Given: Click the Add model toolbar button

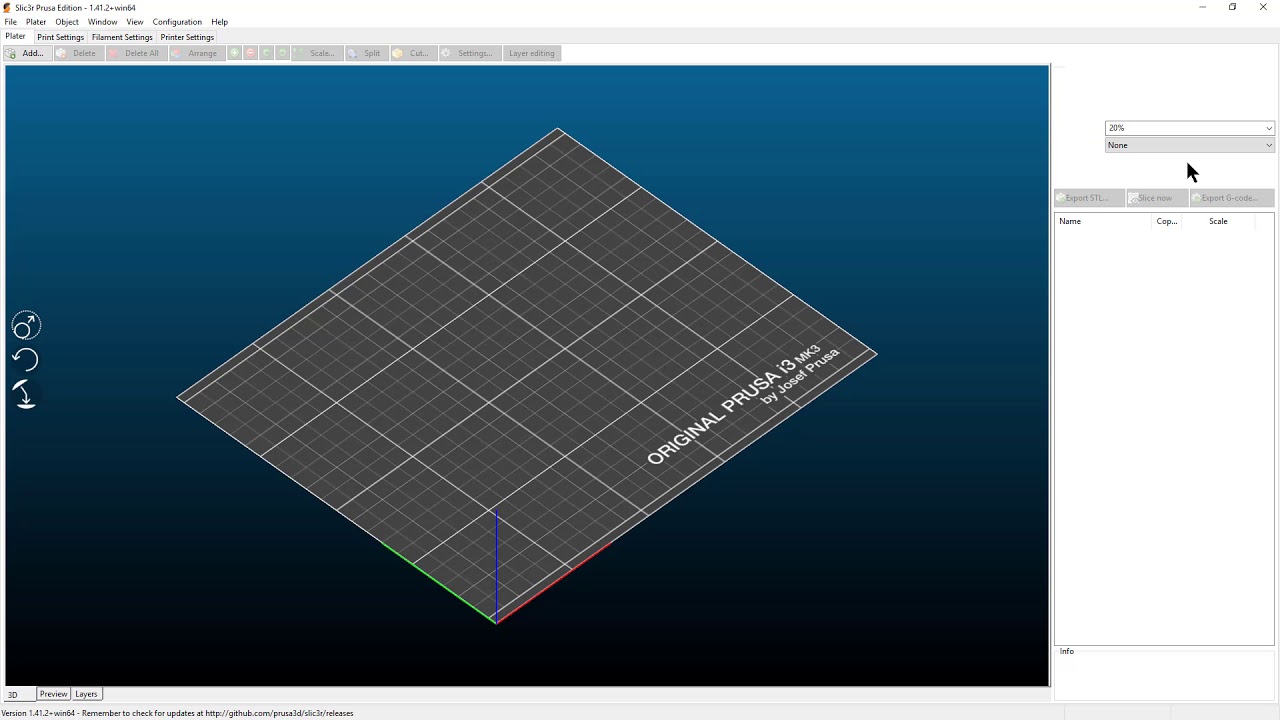Looking at the screenshot, I should coord(26,53).
